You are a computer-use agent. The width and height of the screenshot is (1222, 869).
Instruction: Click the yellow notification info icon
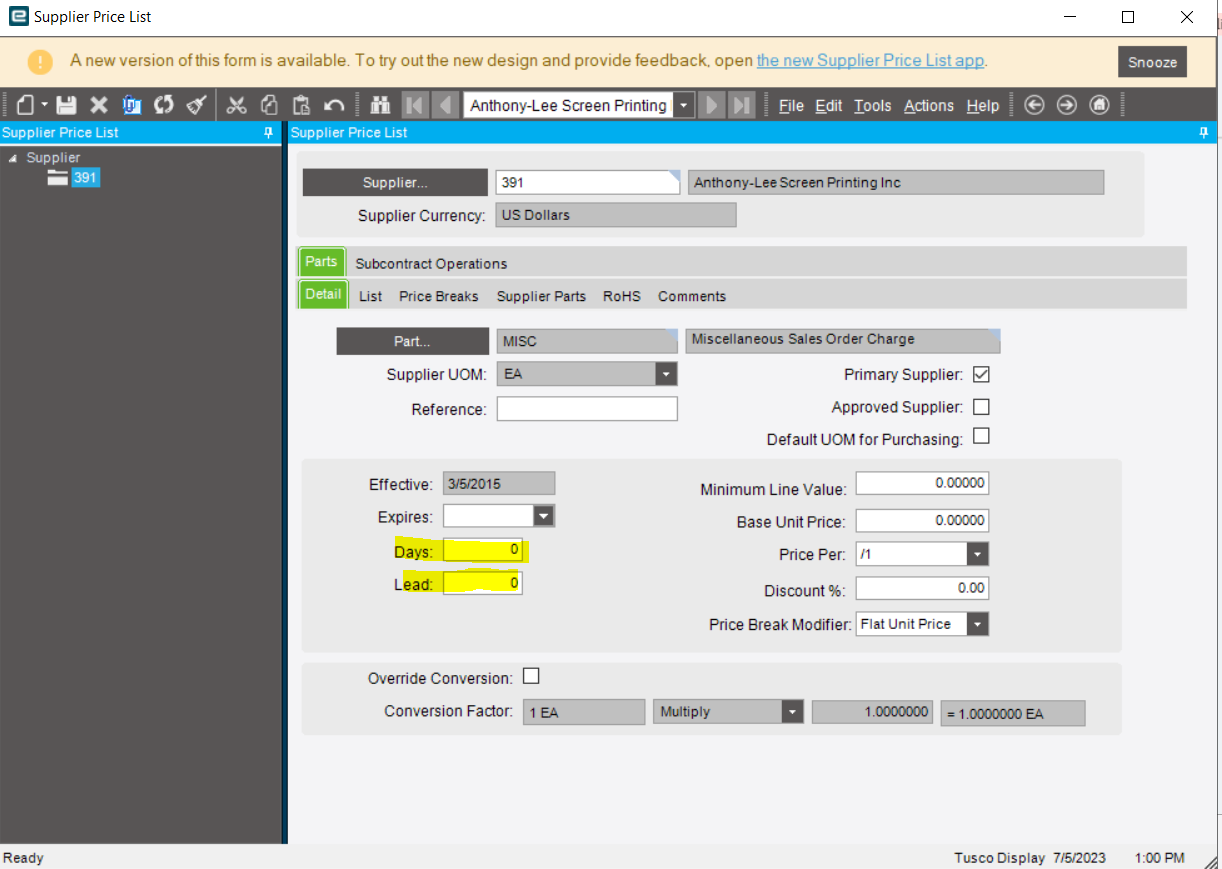[x=40, y=61]
